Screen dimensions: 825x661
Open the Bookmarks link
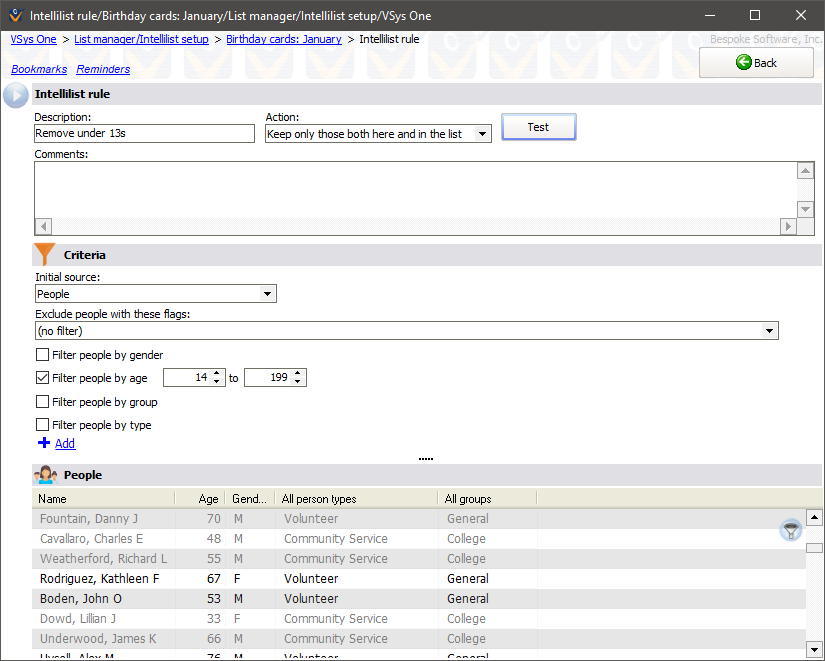tap(39, 69)
